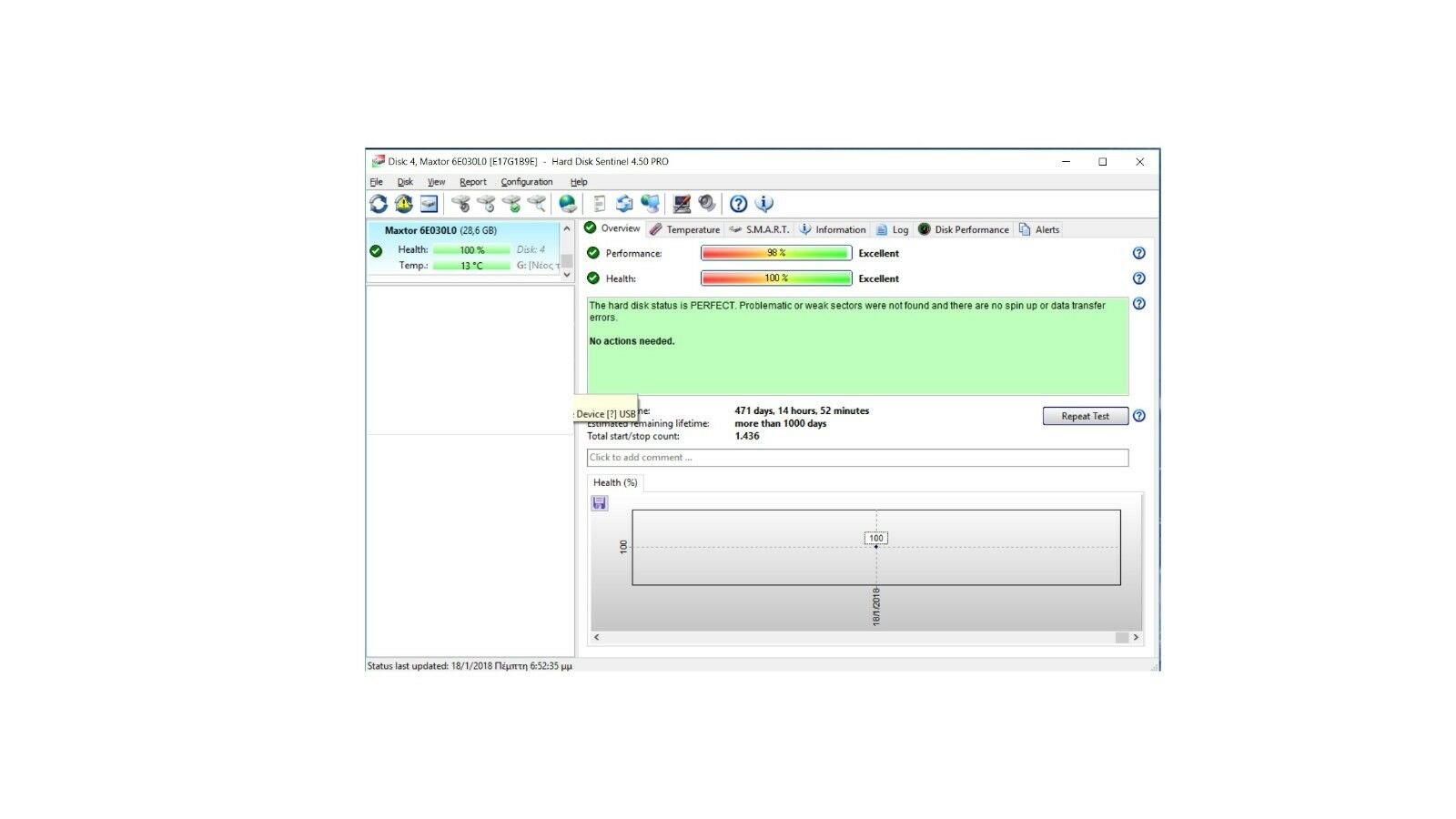Switch to the Alerts tab
The image size is (1456, 819).
click(1039, 229)
